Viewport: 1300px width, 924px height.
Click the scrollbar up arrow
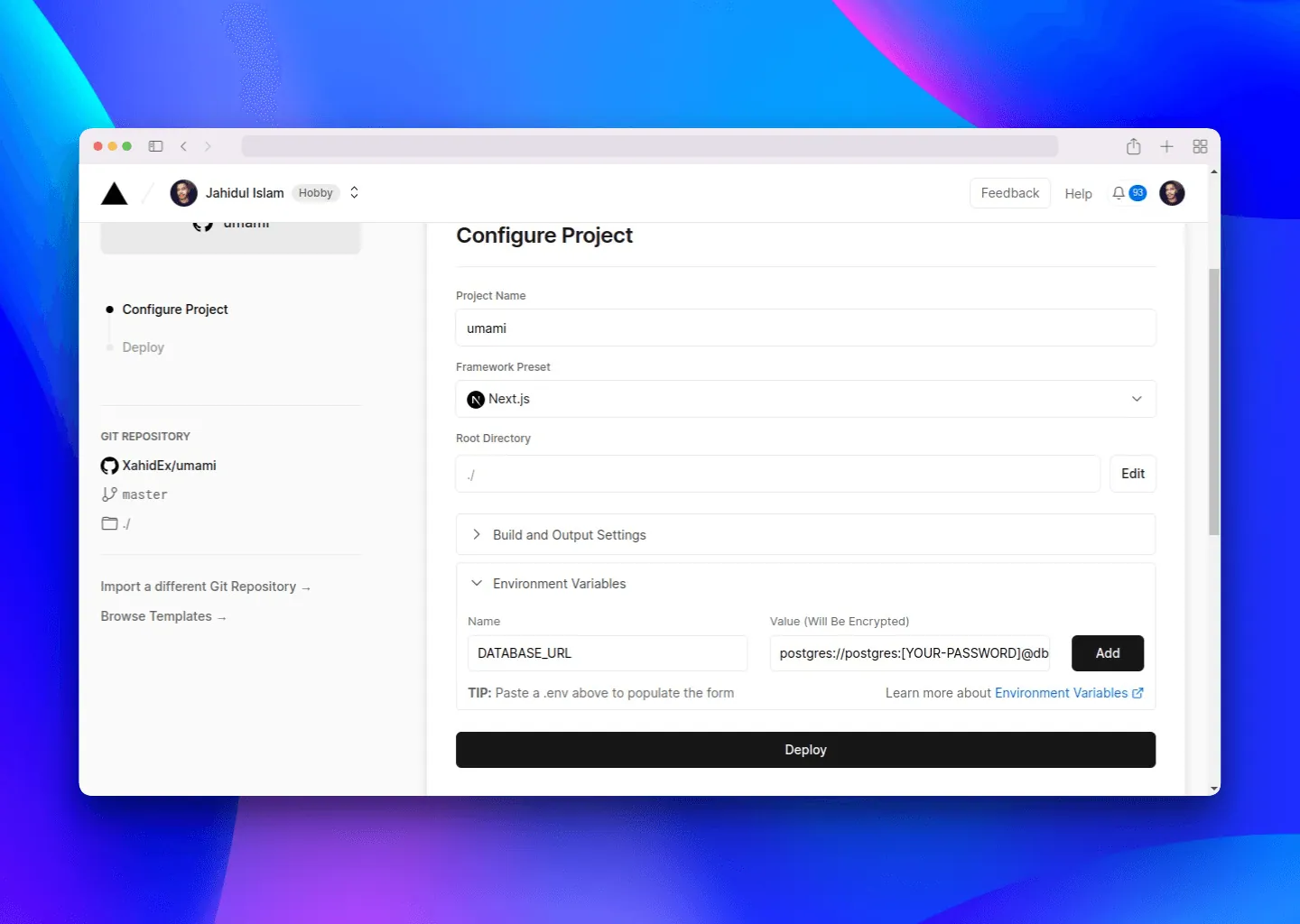coord(1214,171)
